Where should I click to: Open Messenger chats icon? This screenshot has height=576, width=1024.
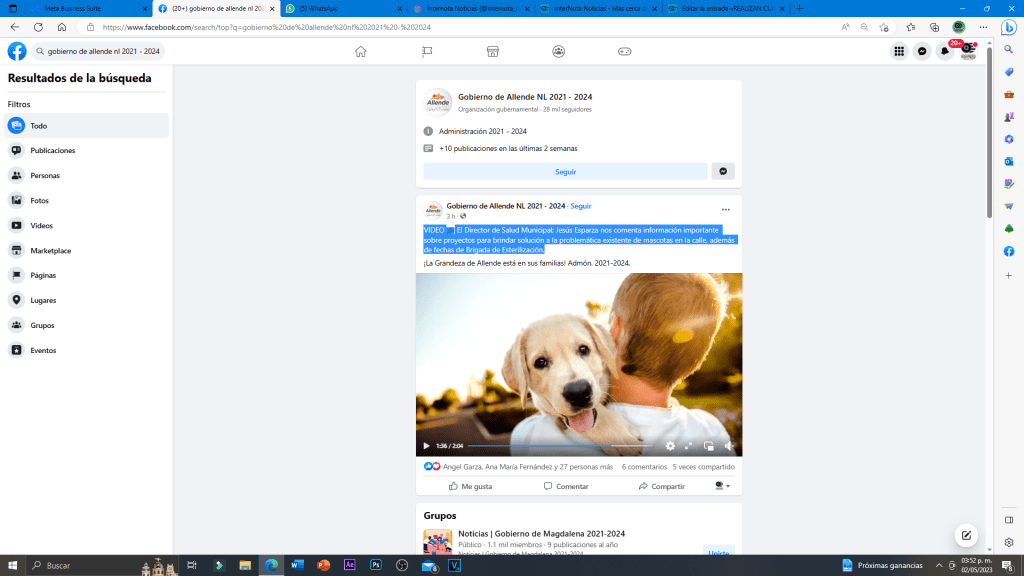click(x=922, y=51)
